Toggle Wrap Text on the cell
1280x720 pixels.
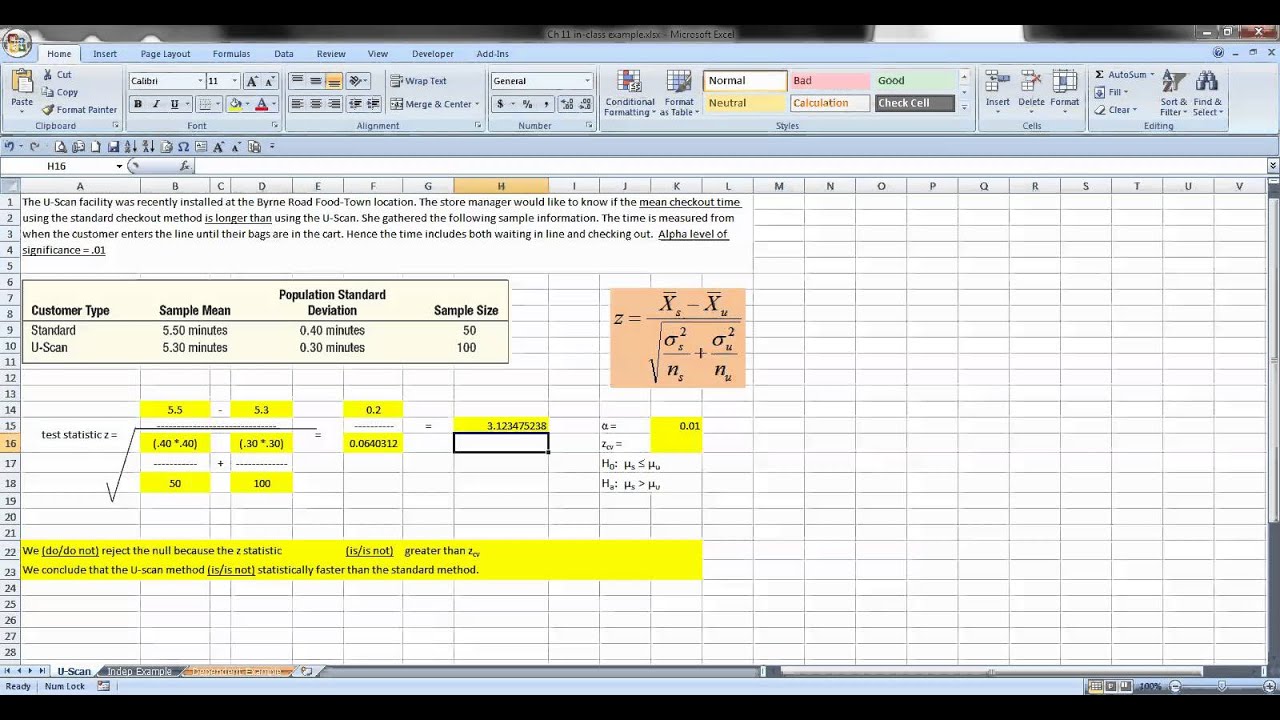coord(418,81)
